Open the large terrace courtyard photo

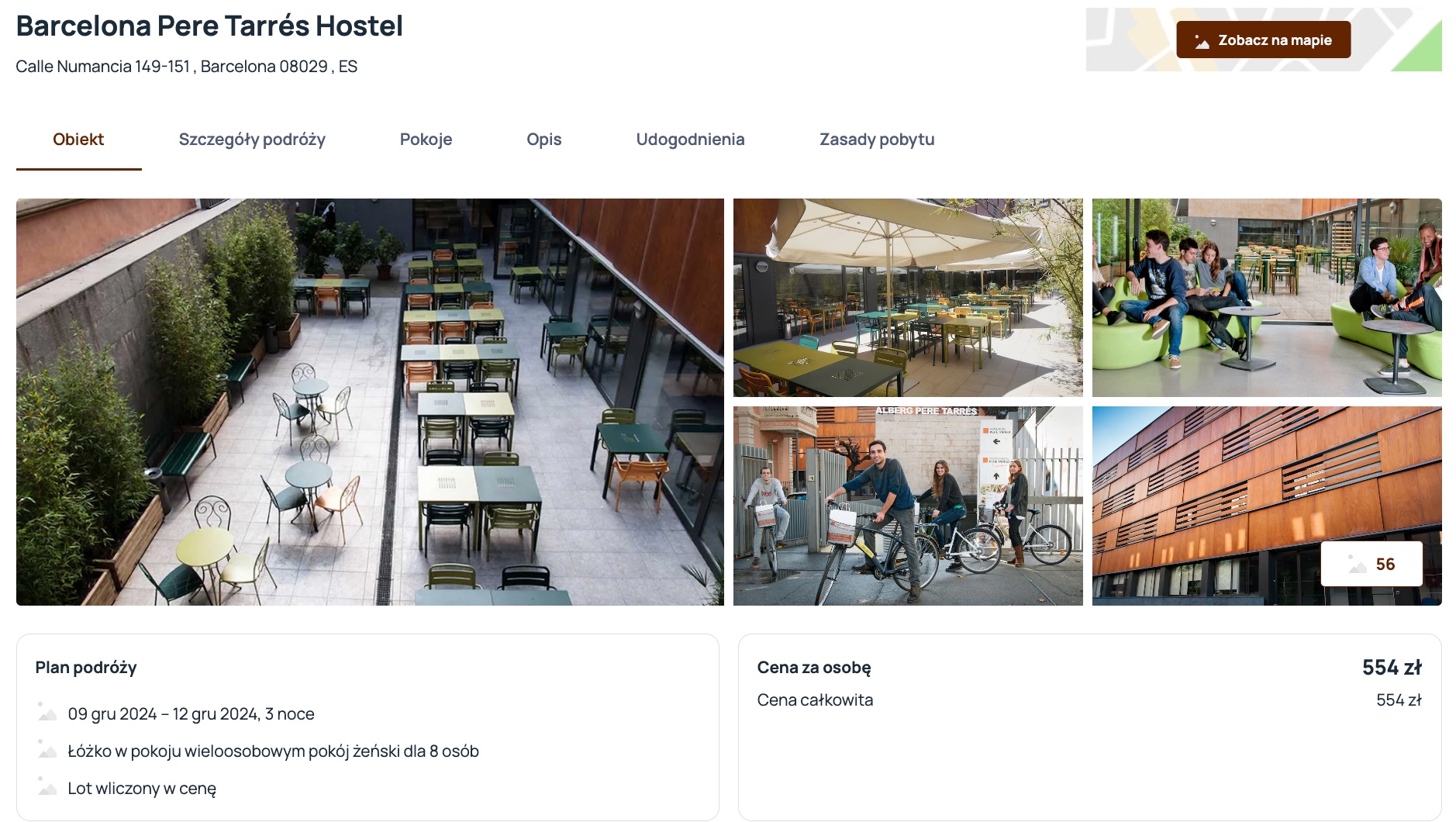(370, 402)
